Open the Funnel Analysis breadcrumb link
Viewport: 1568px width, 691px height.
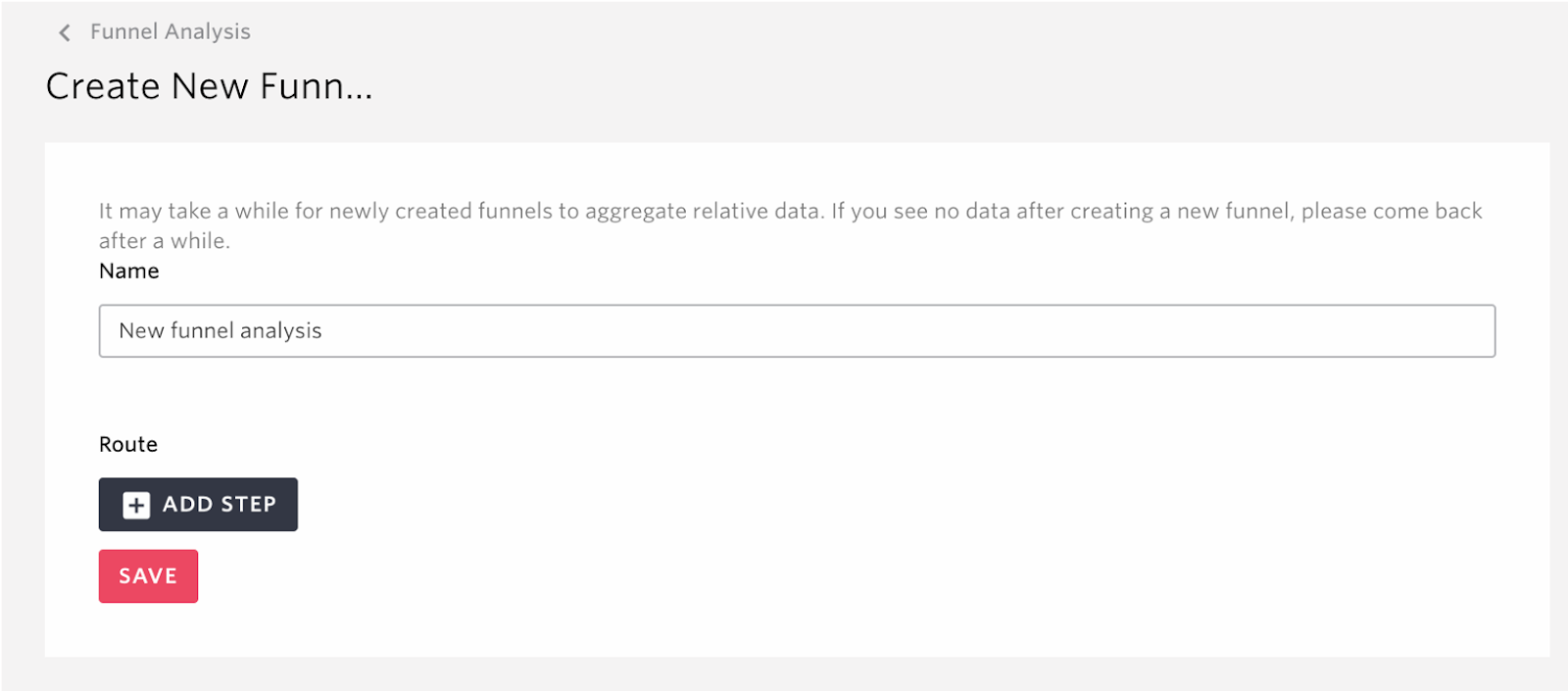(x=171, y=31)
